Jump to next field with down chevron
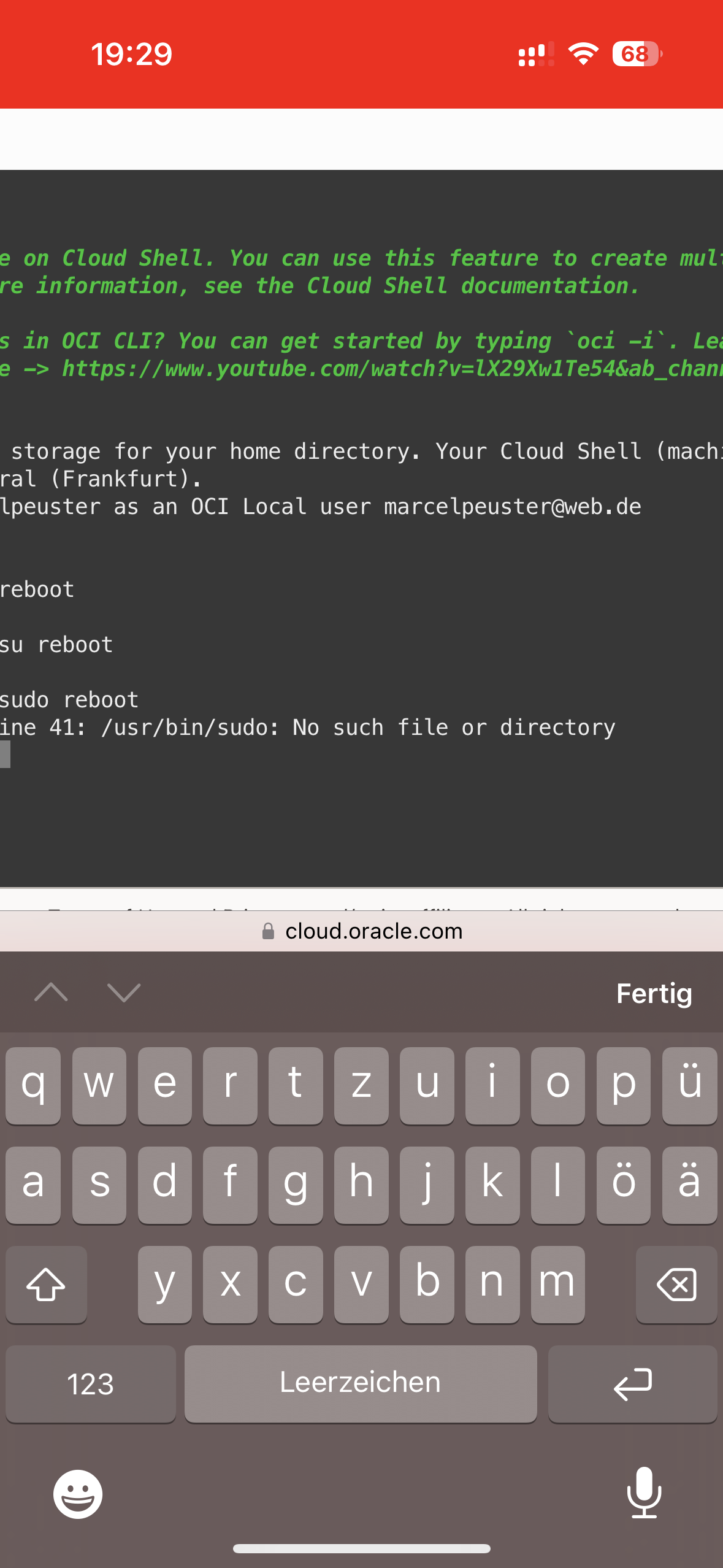This screenshot has width=723, height=1568. [124, 992]
